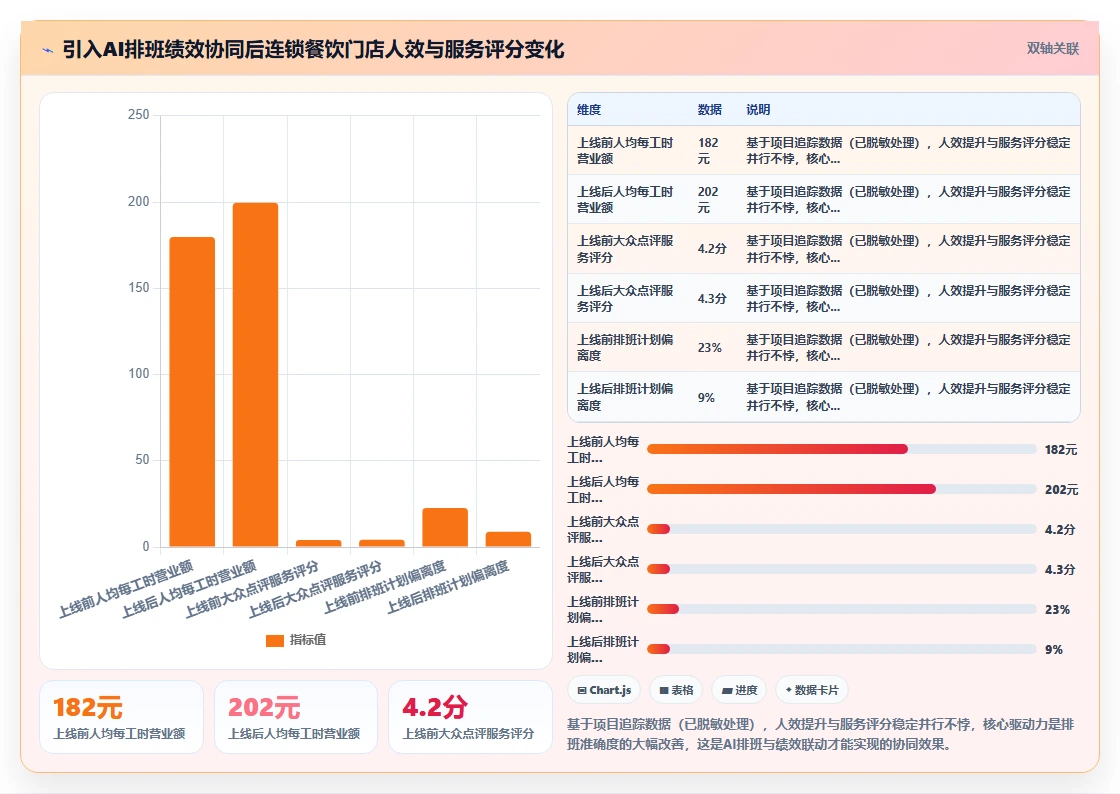The image size is (1120, 794).
Task: Click the 上线后排班计划偏离度 x-axis label
Action: click(x=448, y=587)
